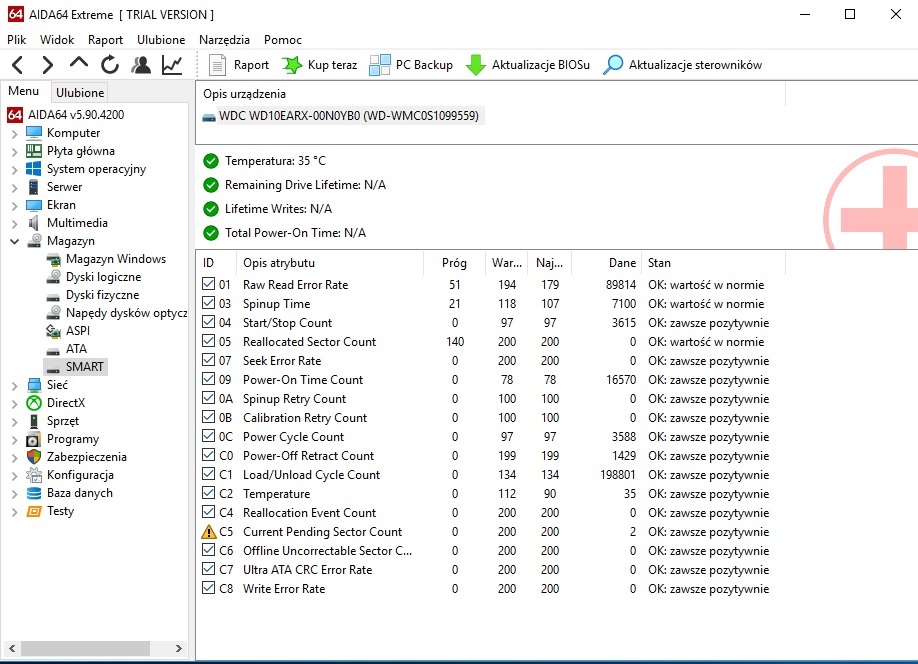
Task: Open the graph chart tool icon
Action: [x=172, y=64]
